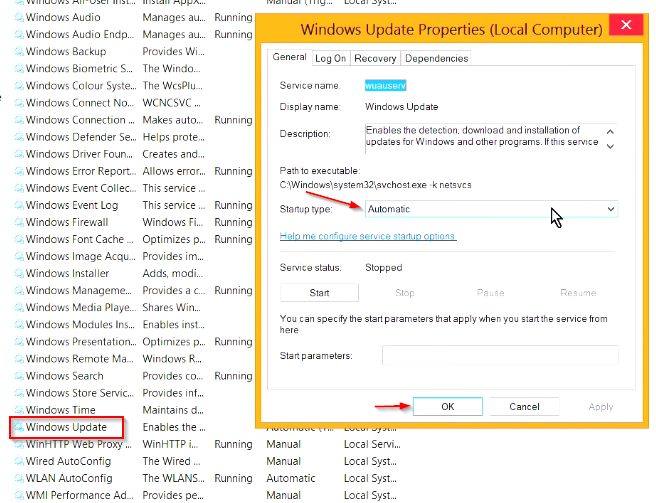Viewport: 656px width, 503px height.
Task: Click the Windows Colour System gear icon
Action: tap(19, 86)
